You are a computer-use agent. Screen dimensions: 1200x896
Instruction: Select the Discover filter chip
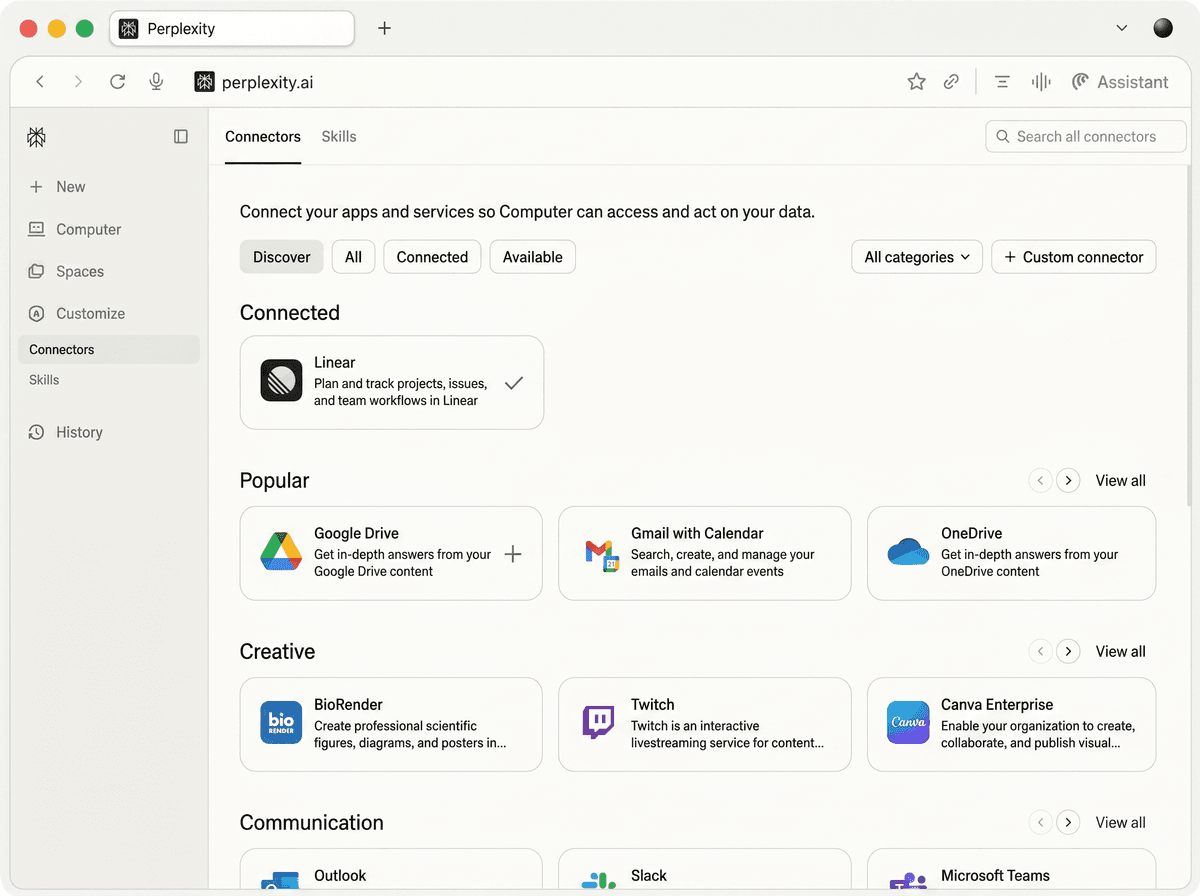tap(282, 257)
